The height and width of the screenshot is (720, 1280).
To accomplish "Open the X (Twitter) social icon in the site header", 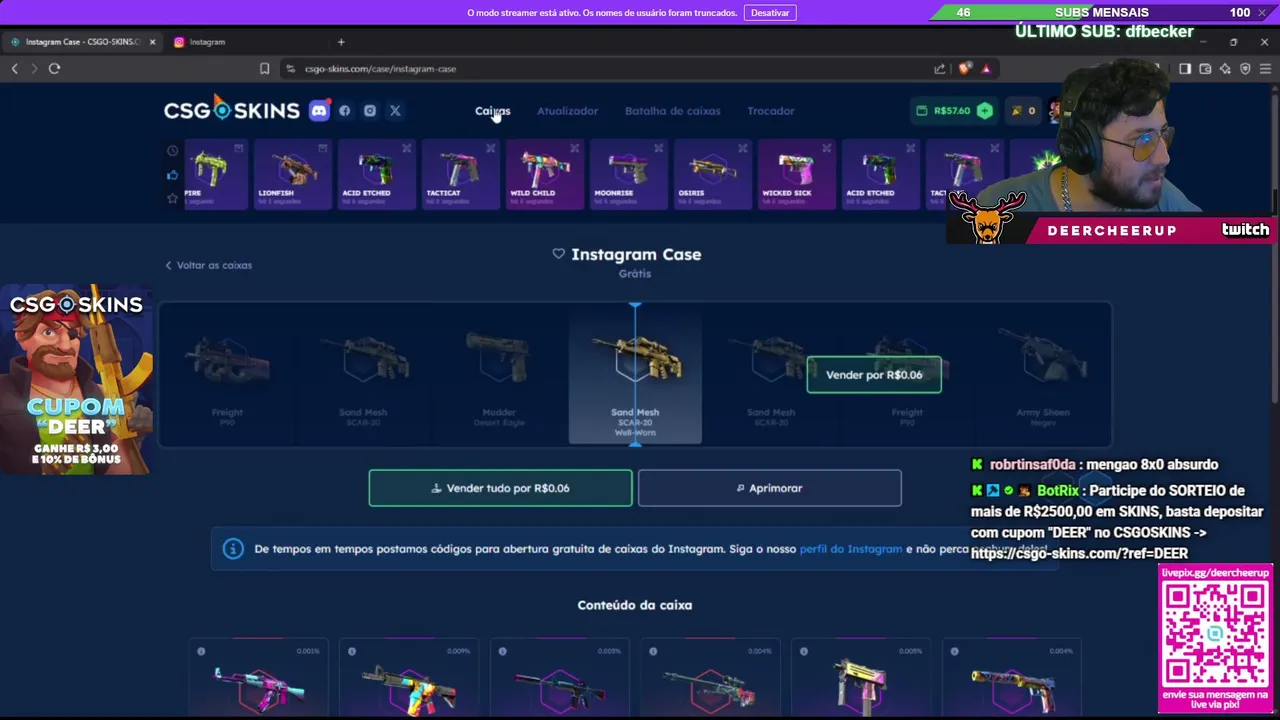I will [x=395, y=111].
